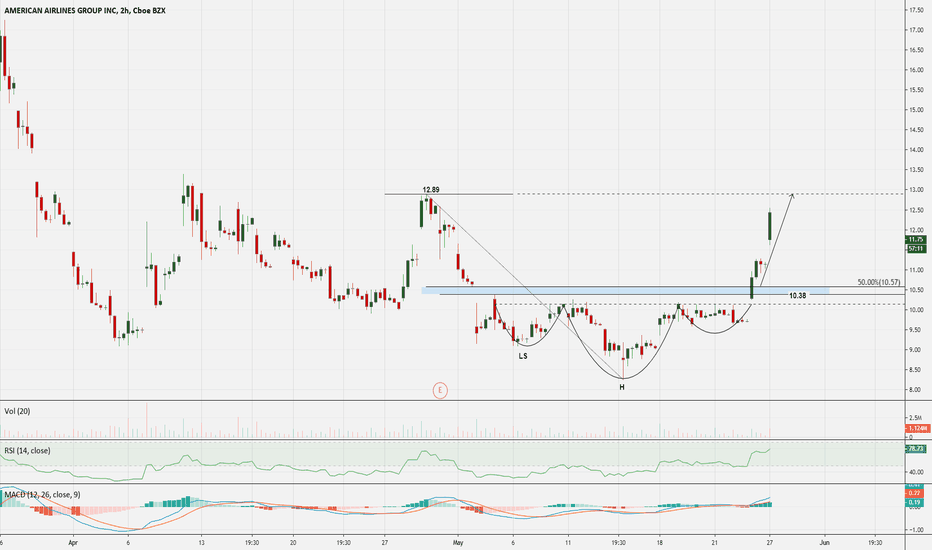
Task: Click the 15.00 price axis level
Action: click(x=915, y=110)
